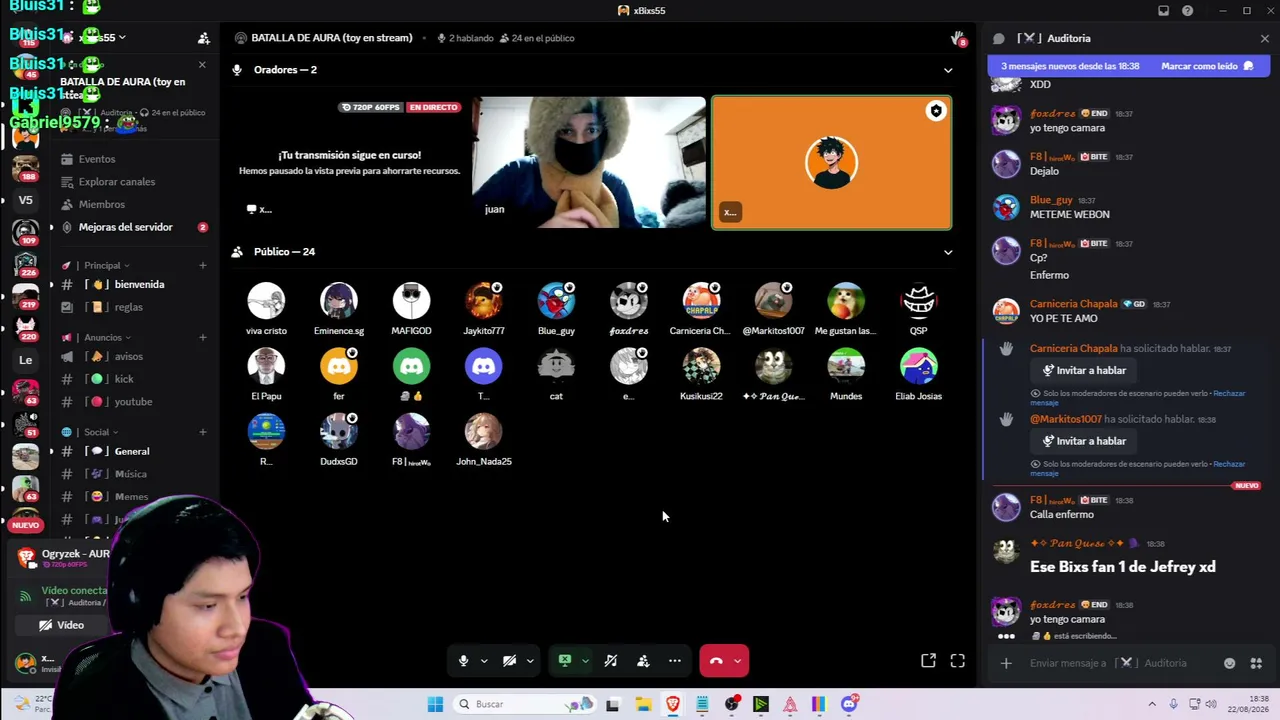Collapse the Anuncios channel category
This screenshot has width=1280, height=720.
coord(107,338)
